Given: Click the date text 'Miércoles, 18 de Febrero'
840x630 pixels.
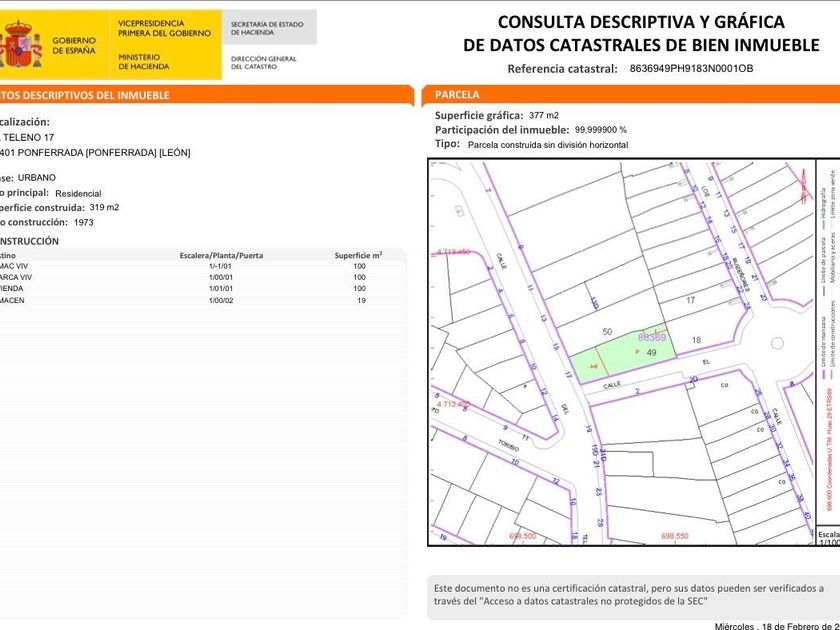Looking at the screenshot, I should [777, 626].
